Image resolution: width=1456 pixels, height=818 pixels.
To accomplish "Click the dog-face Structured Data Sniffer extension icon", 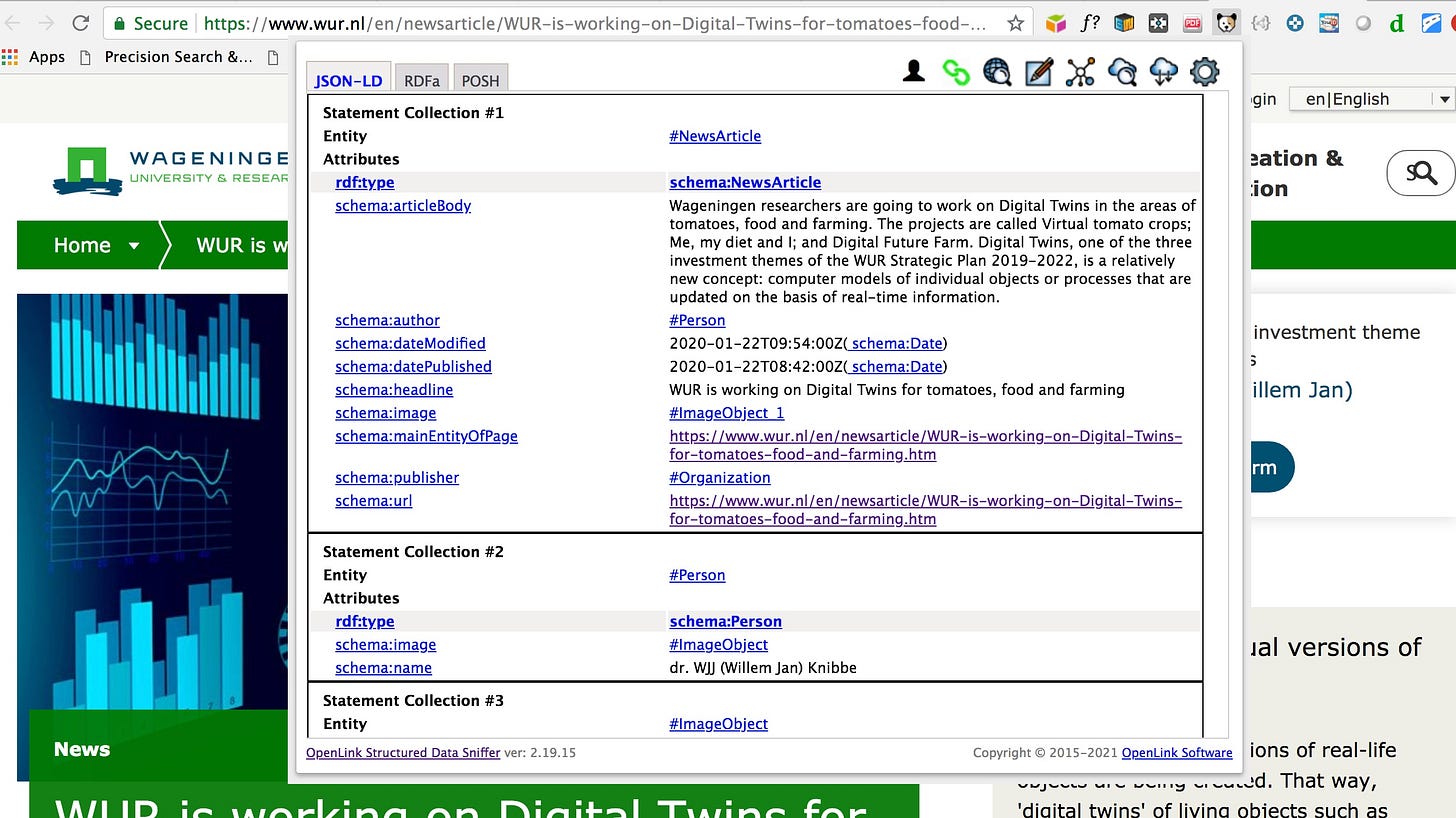I will coord(1226,22).
